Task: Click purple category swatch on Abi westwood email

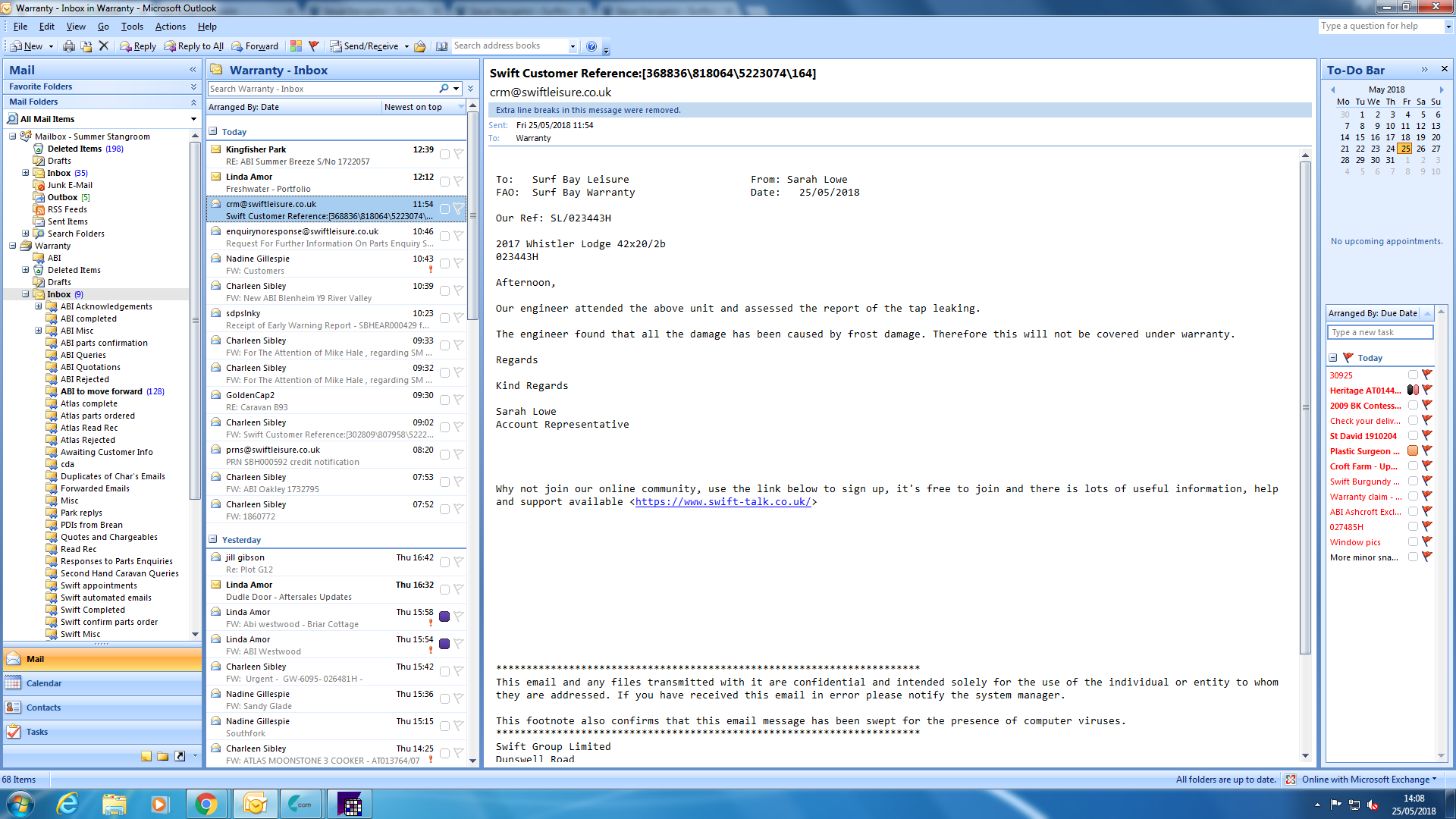Action: coord(444,617)
